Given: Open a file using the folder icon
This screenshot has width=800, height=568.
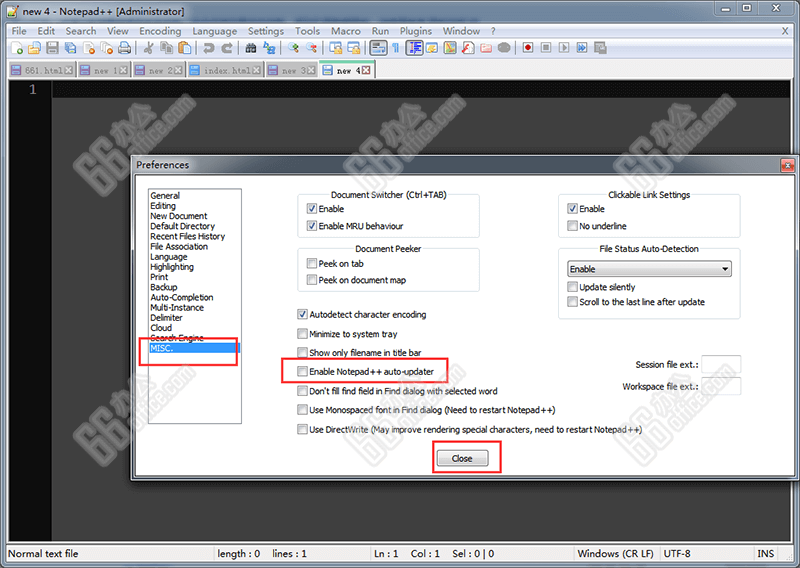Looking at the screenshot, I should click(34, 48).
